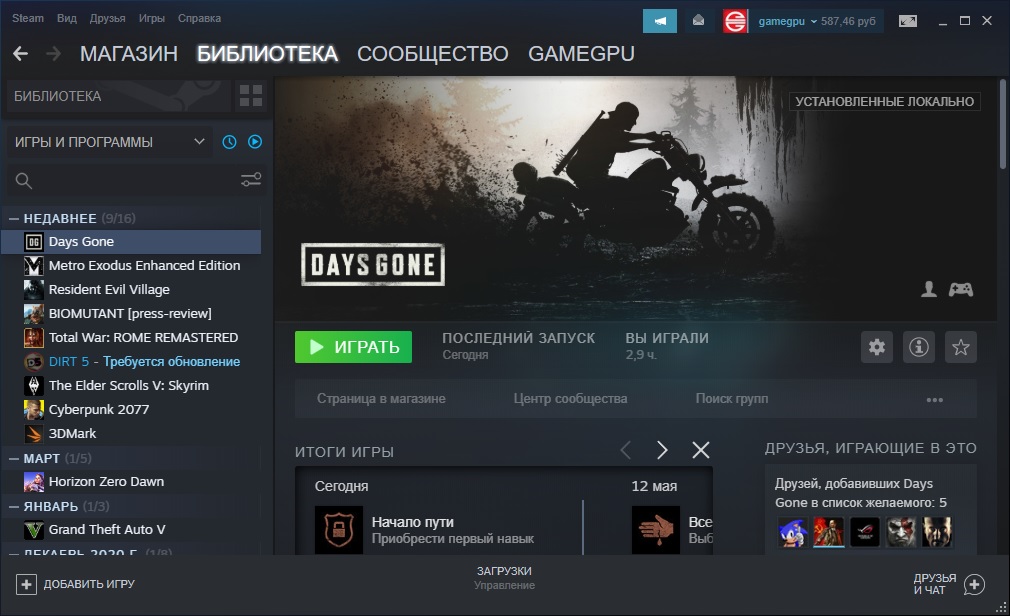Select Metro Exodus Enhanced Edition
The width and height of the screenshot is (1010, 616).
(132, 265)
